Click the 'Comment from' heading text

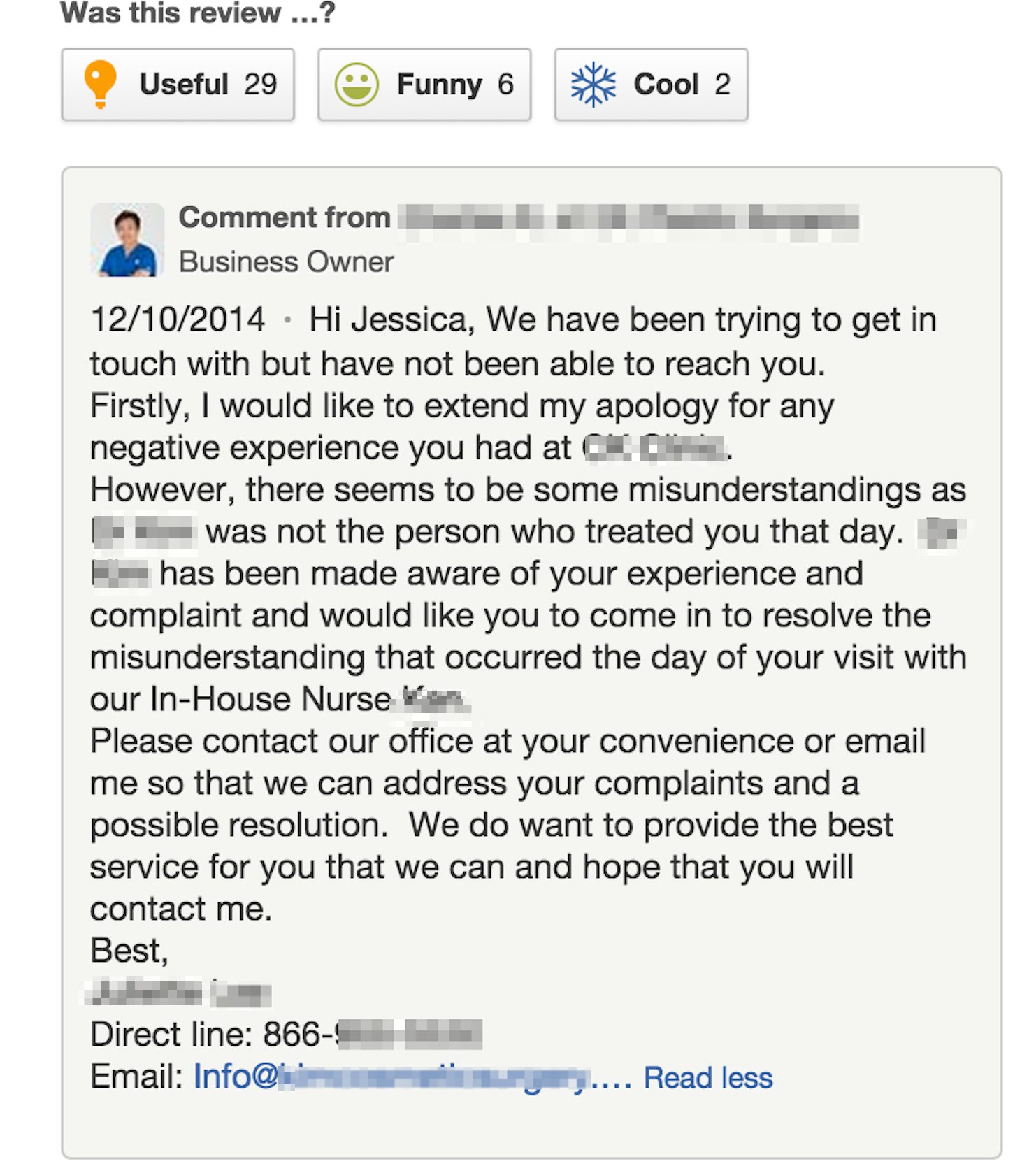[x=285, y=217]
